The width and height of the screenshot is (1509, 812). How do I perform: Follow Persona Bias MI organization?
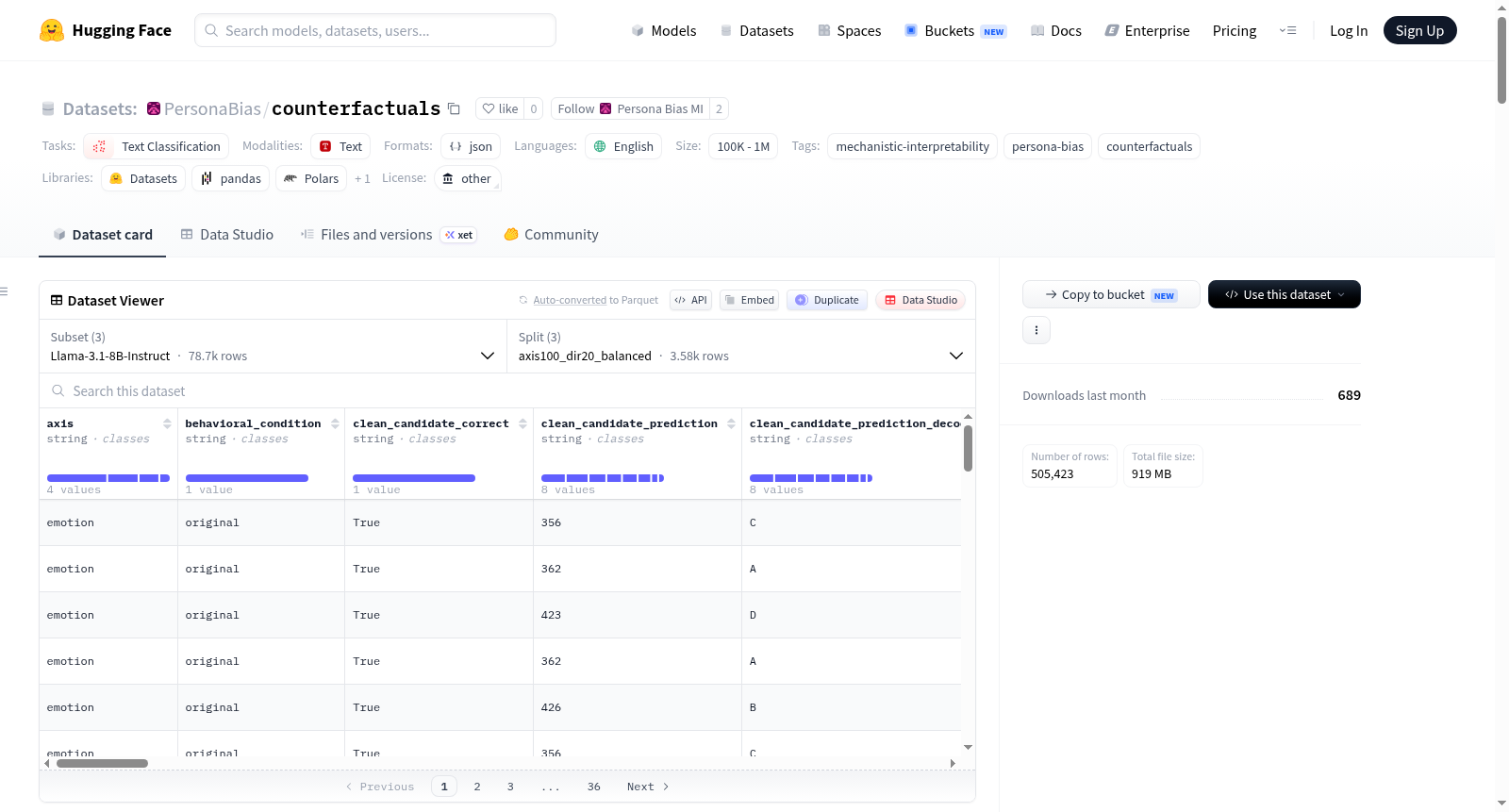630,108
